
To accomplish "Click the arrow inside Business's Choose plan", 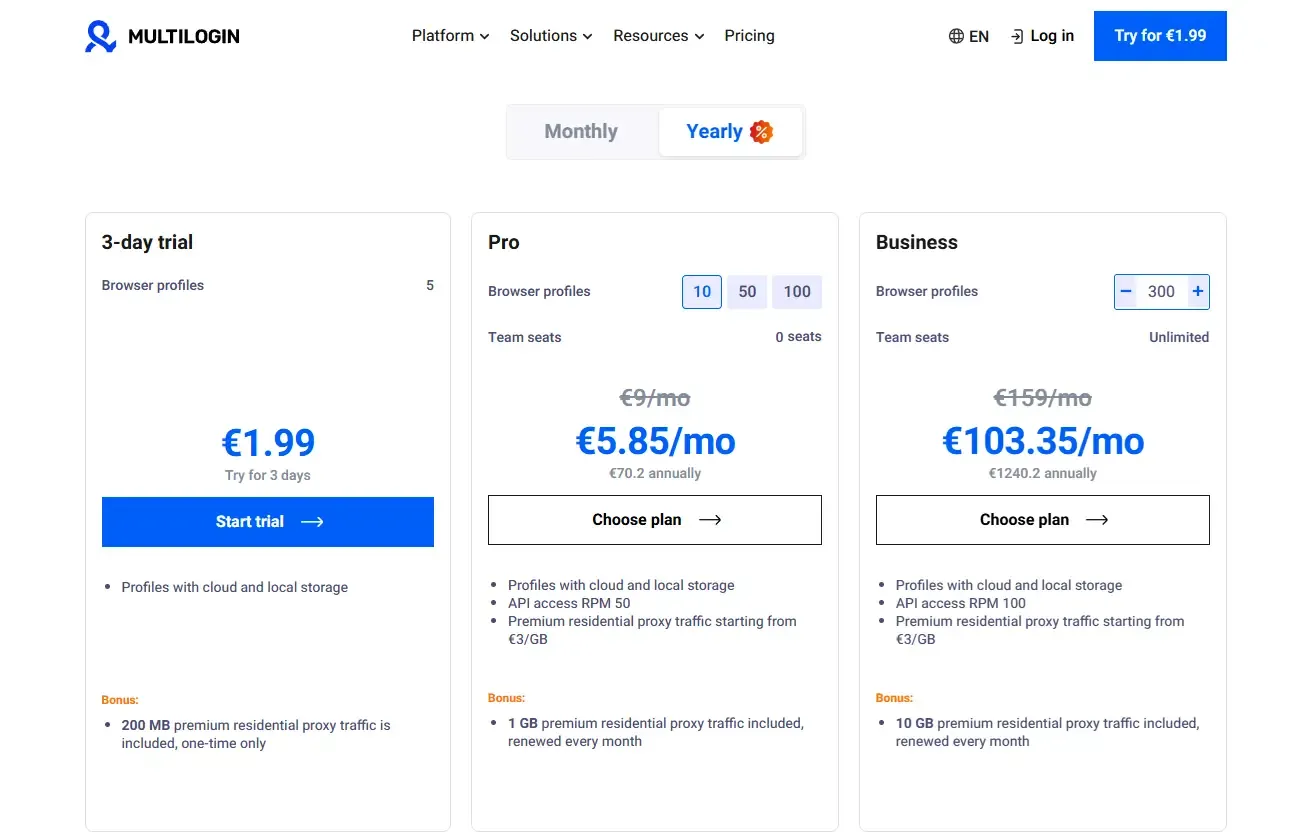I will point(1097,519).
